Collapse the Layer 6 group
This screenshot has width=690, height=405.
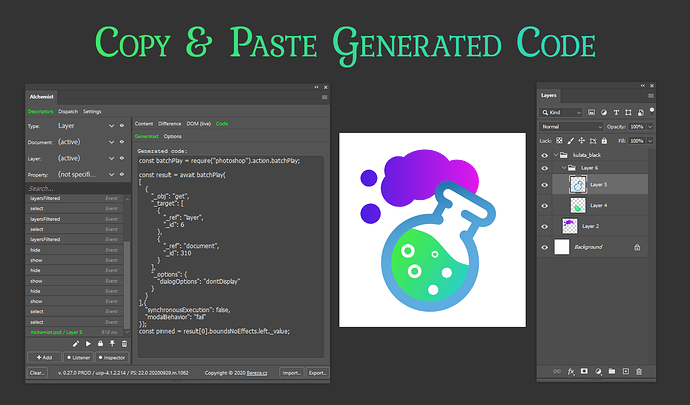564,168
